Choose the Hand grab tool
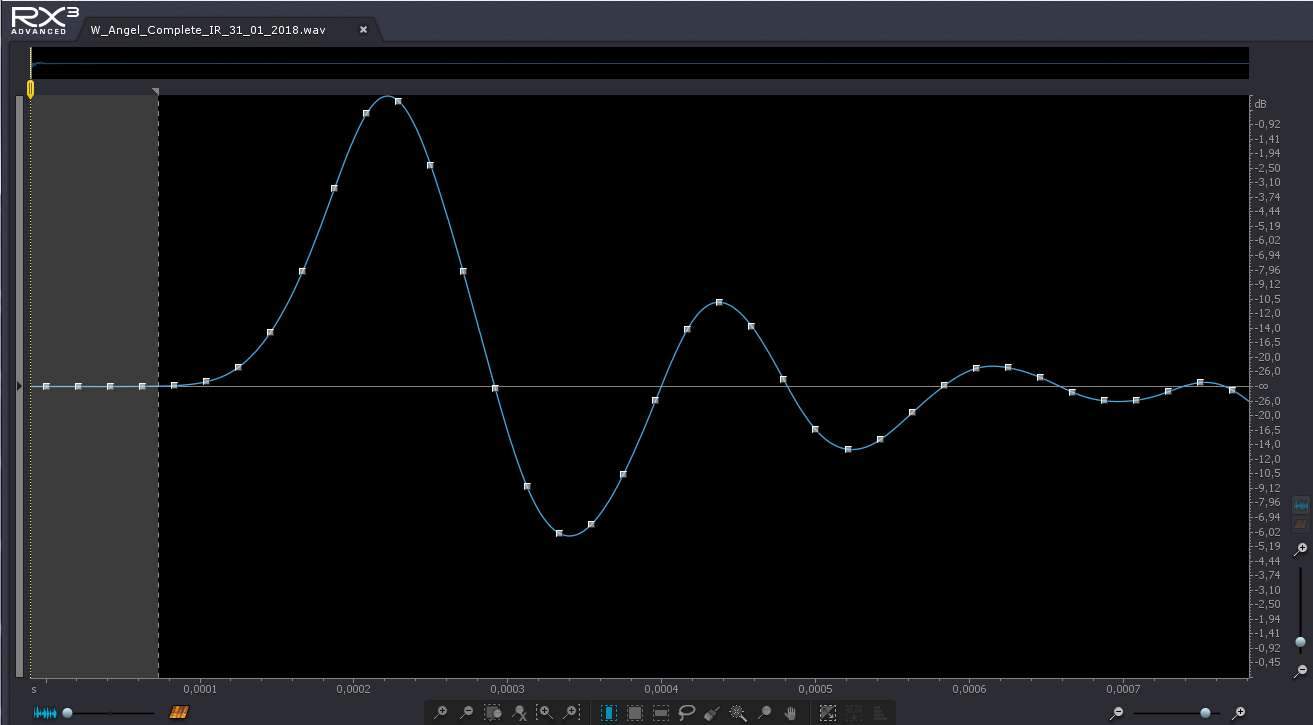 (791, 713)
